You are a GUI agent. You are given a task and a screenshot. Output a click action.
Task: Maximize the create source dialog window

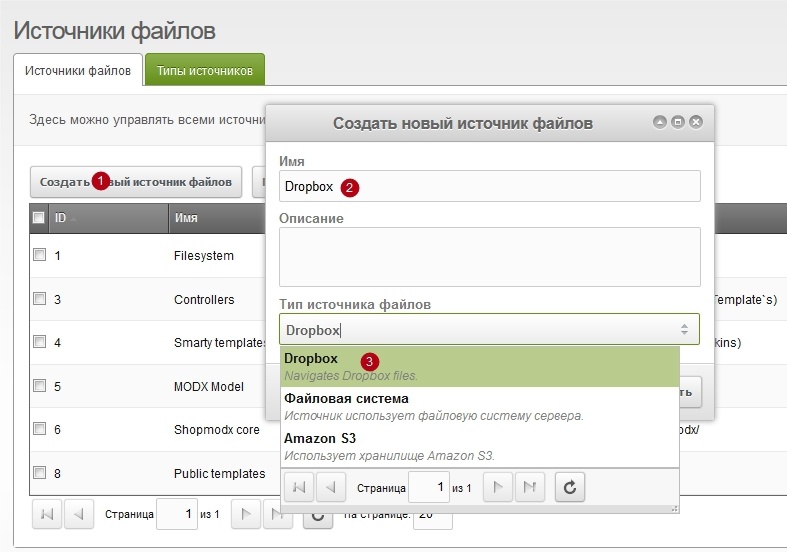(x=678, y=122)
